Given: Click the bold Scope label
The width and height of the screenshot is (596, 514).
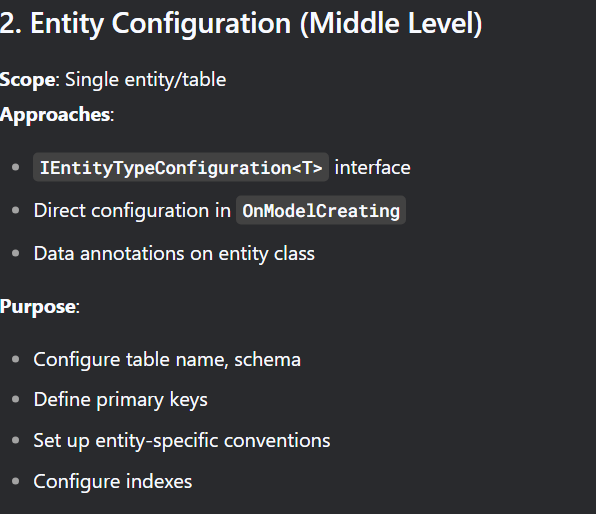Looking at the screenshot, I should (x=28, y=80).
